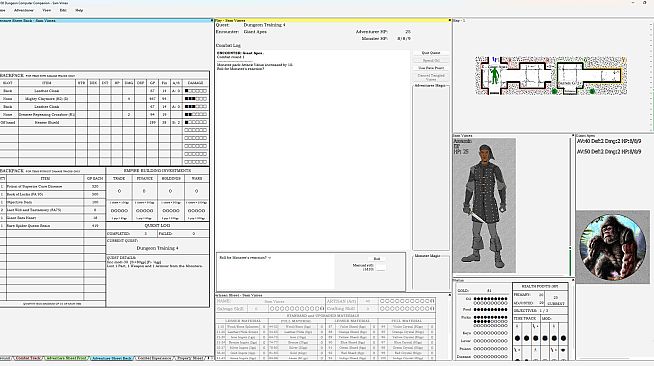Toggle first Leather Cloak damage pip
This screenshot has width=654, height=366.
click(x=196, y=90)
